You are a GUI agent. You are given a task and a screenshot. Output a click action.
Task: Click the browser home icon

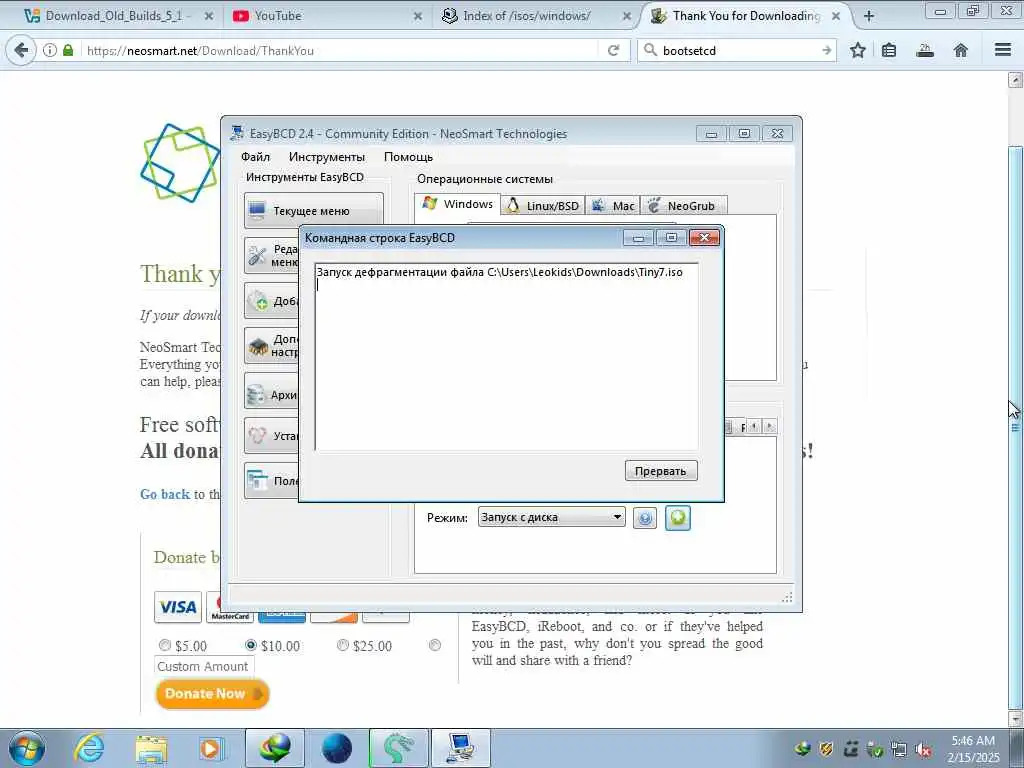[961, 50]
